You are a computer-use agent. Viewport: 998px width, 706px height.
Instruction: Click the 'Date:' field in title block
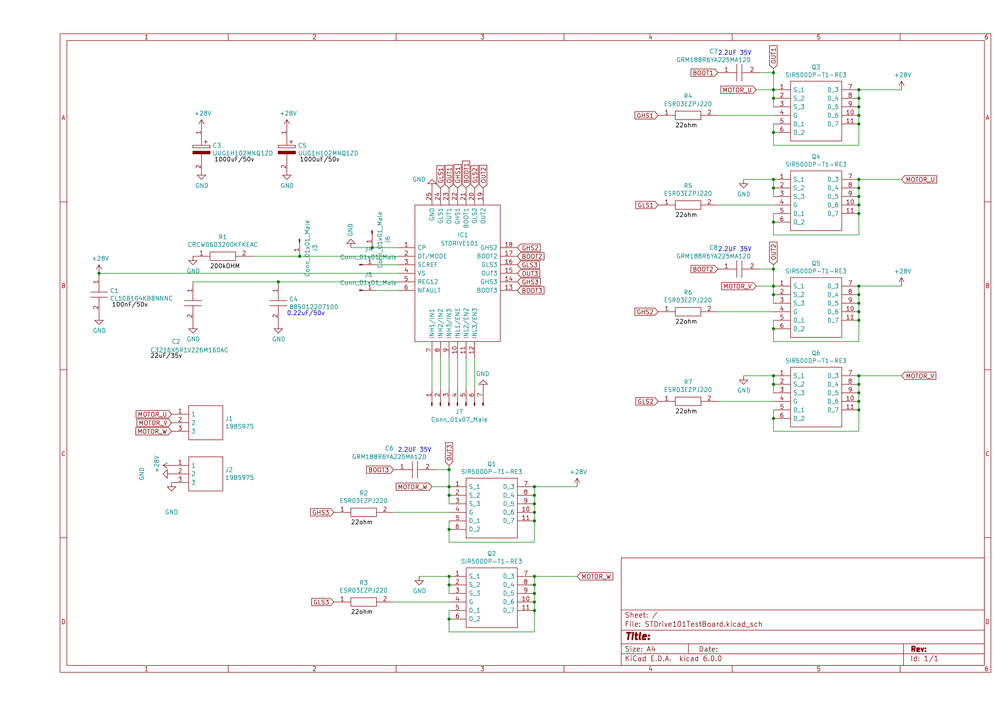[x=708, y=649]
